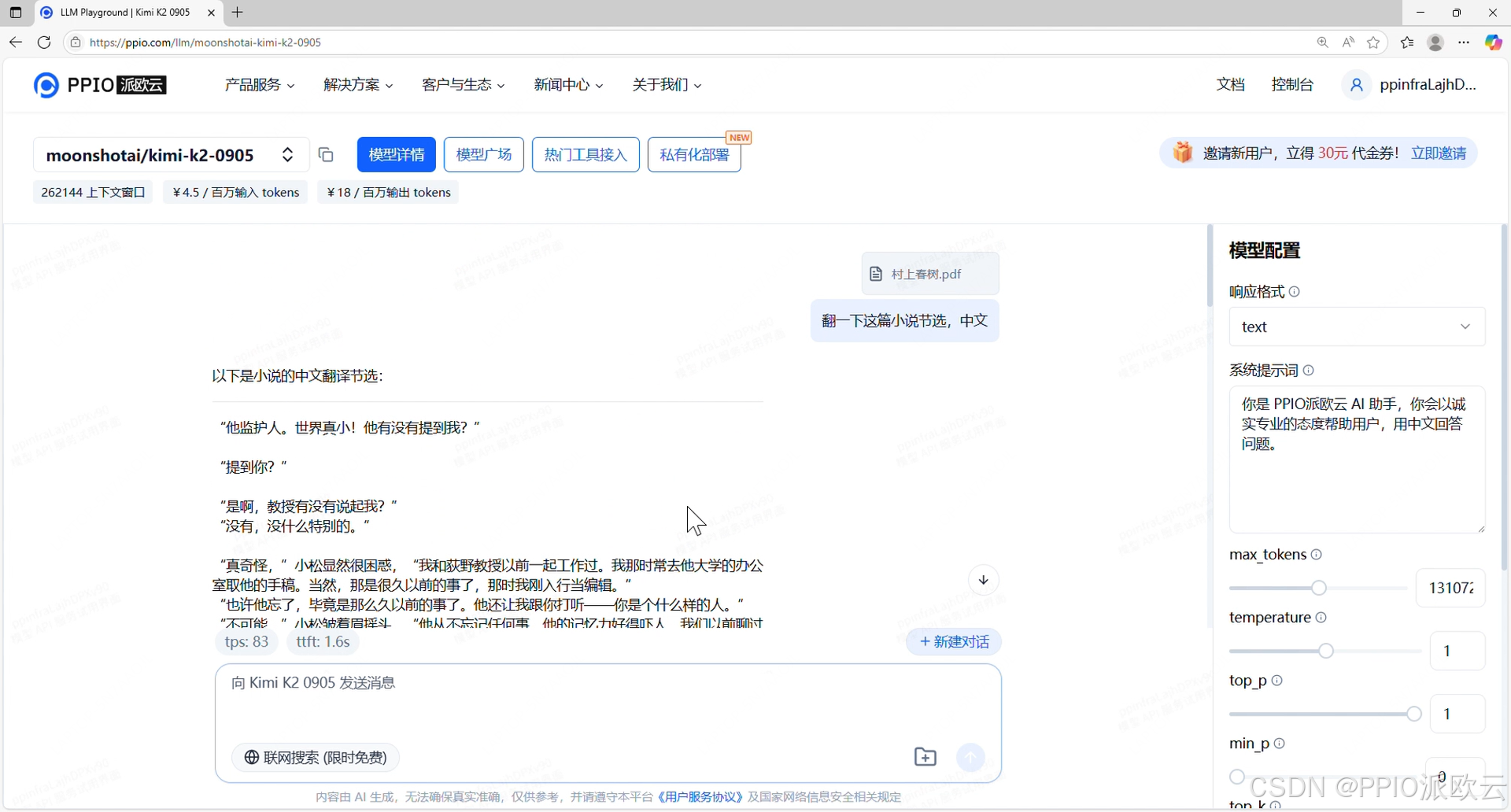Open the browser favorites list icon
This screenshot has width=1511, height=812.
(x=1407, y=42)
